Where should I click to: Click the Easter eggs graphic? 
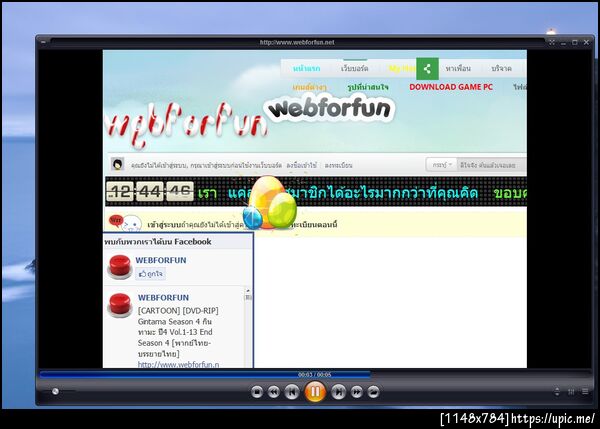coord(270,203)
